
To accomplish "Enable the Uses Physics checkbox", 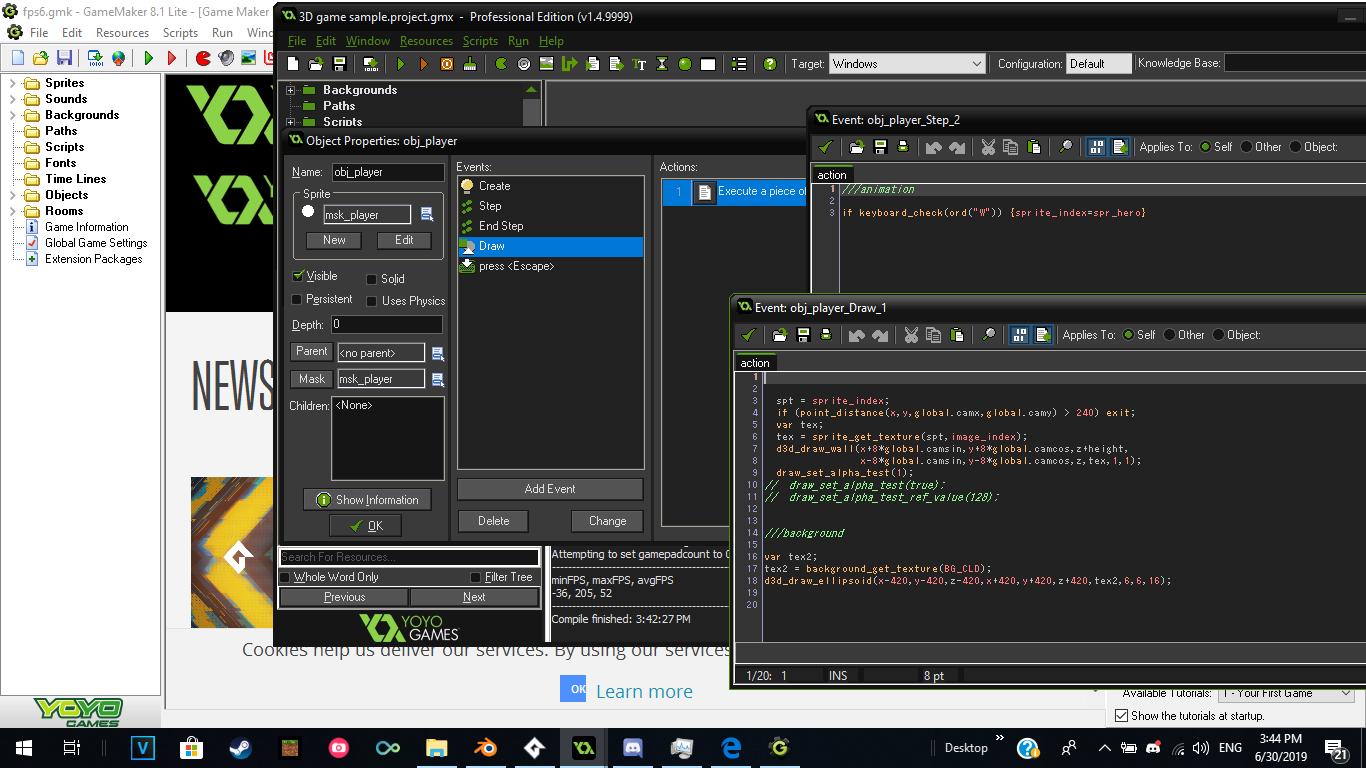I will pos(372,301).
